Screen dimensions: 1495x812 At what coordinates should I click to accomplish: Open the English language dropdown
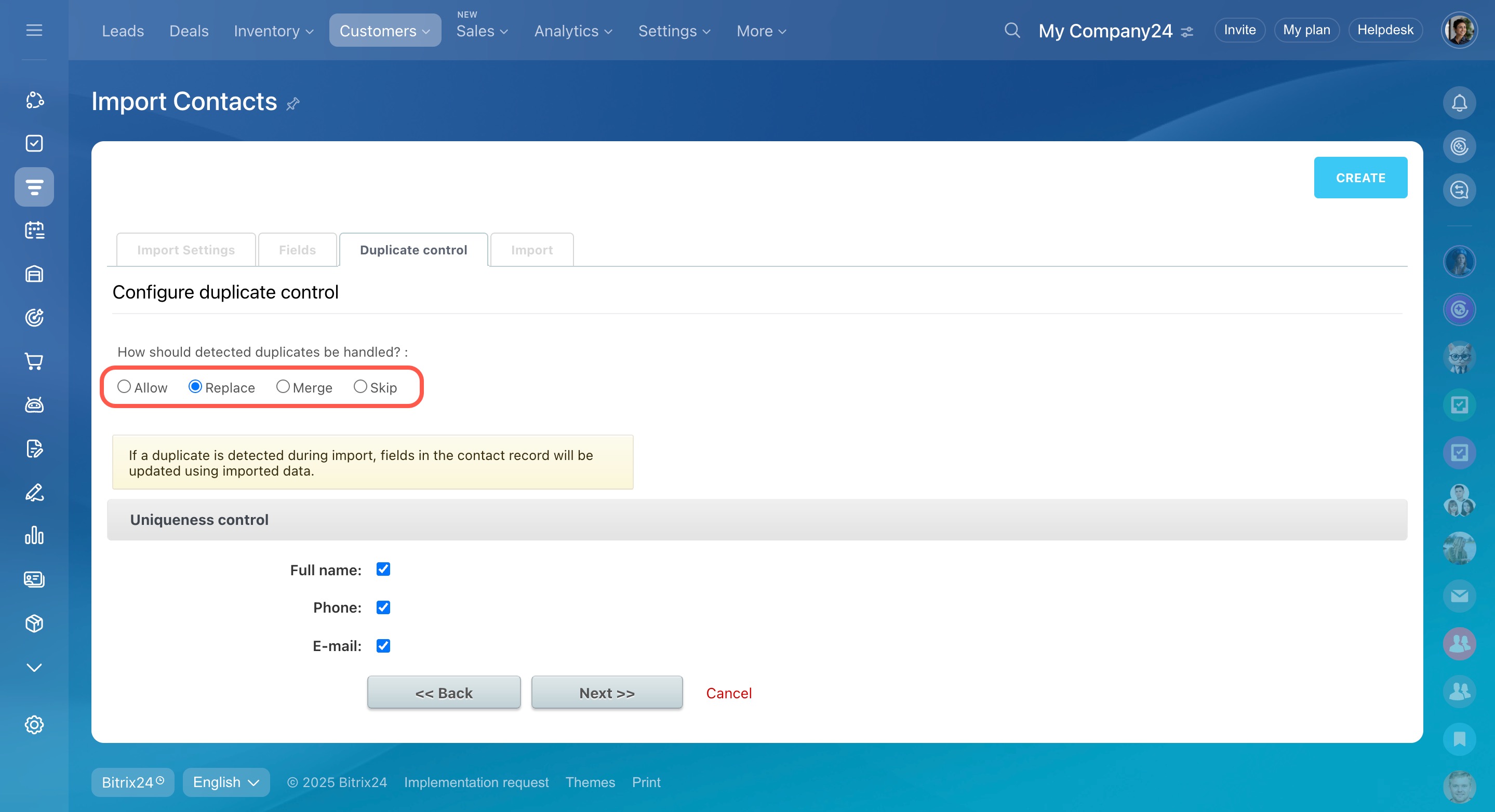[226, 782]
